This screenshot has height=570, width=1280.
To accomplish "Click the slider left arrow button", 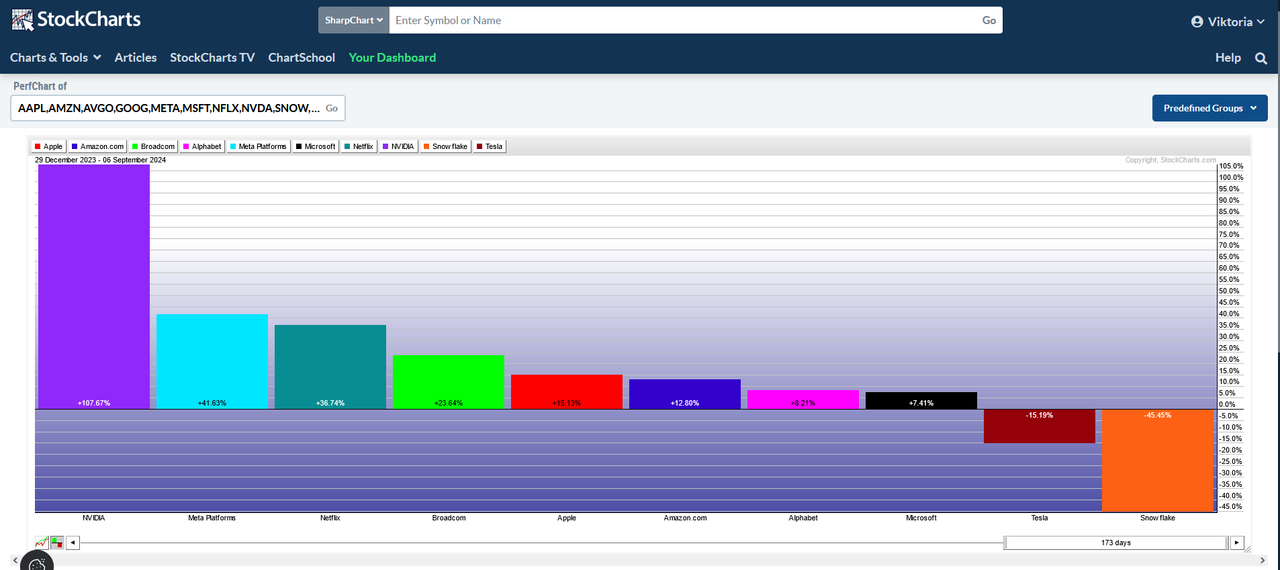I will coord(74,543).
